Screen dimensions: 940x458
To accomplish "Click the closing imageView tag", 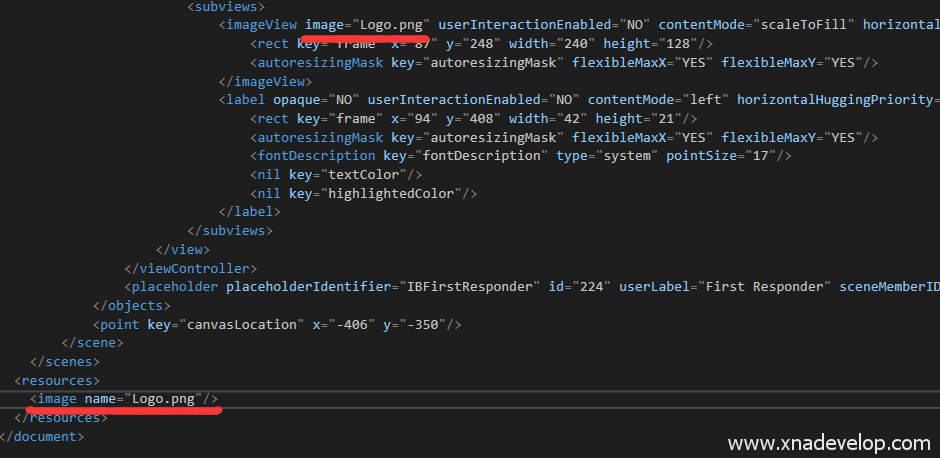I will [x=265, y=81].
